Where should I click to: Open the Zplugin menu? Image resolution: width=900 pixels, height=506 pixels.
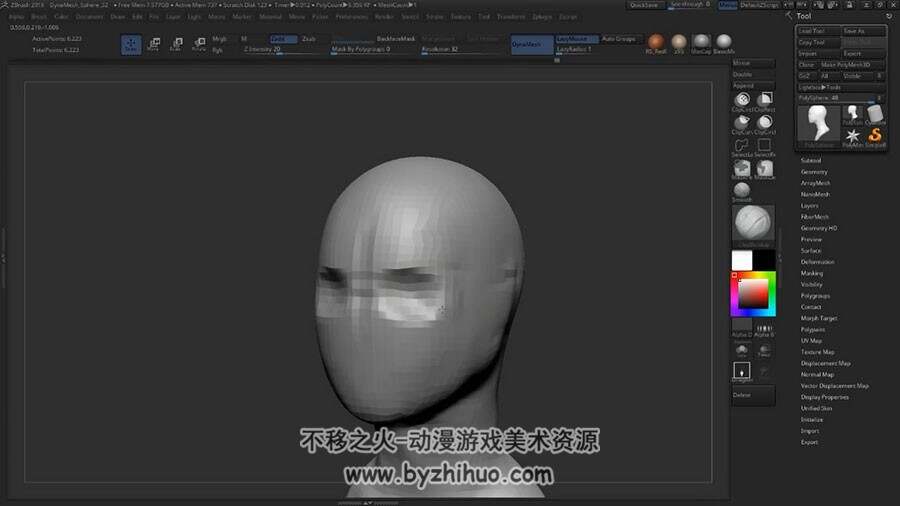coord(542,17)
